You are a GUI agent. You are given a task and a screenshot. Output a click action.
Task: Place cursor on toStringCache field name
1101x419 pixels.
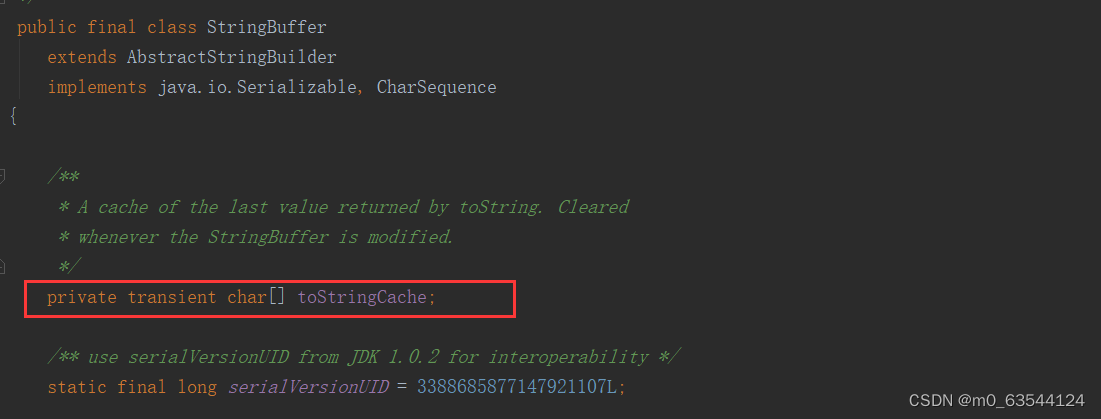coord(362,298)
